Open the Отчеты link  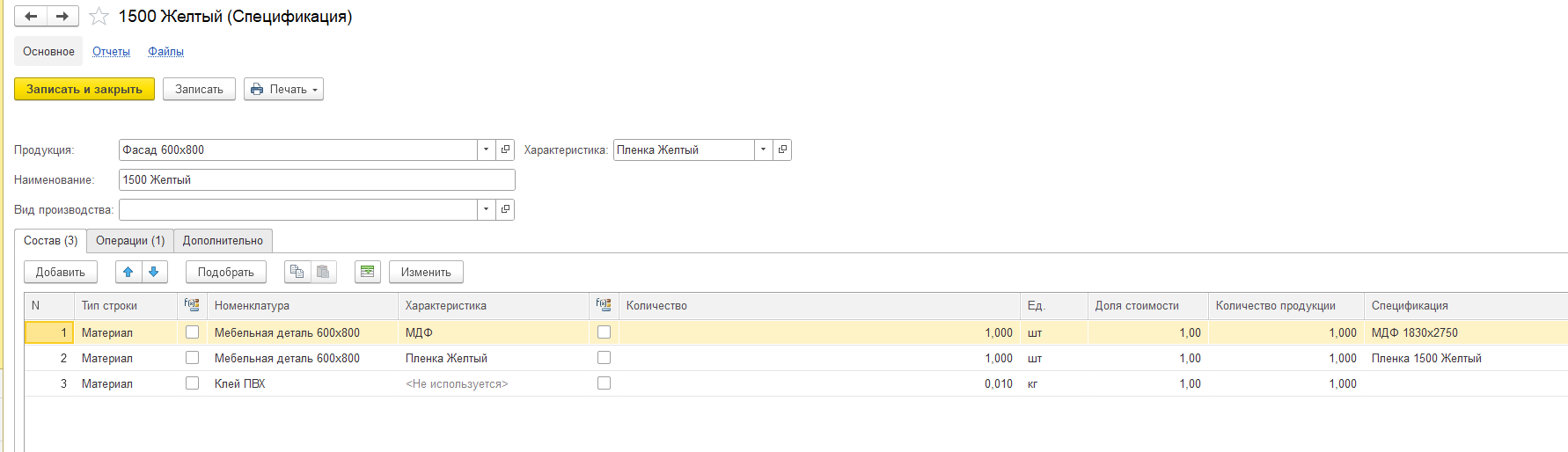[x=111, y=52]
